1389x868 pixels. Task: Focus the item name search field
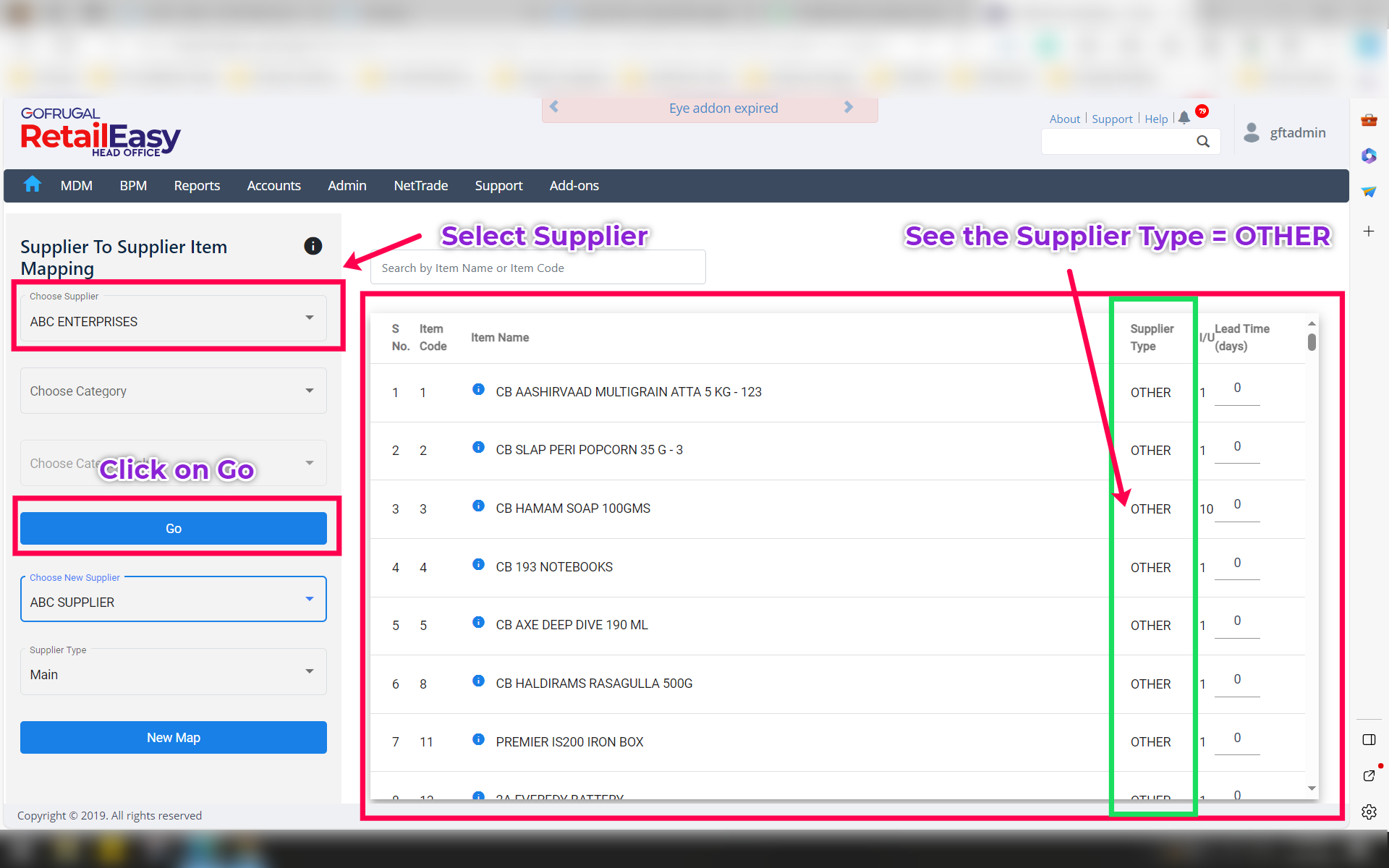tap(538, 268)
